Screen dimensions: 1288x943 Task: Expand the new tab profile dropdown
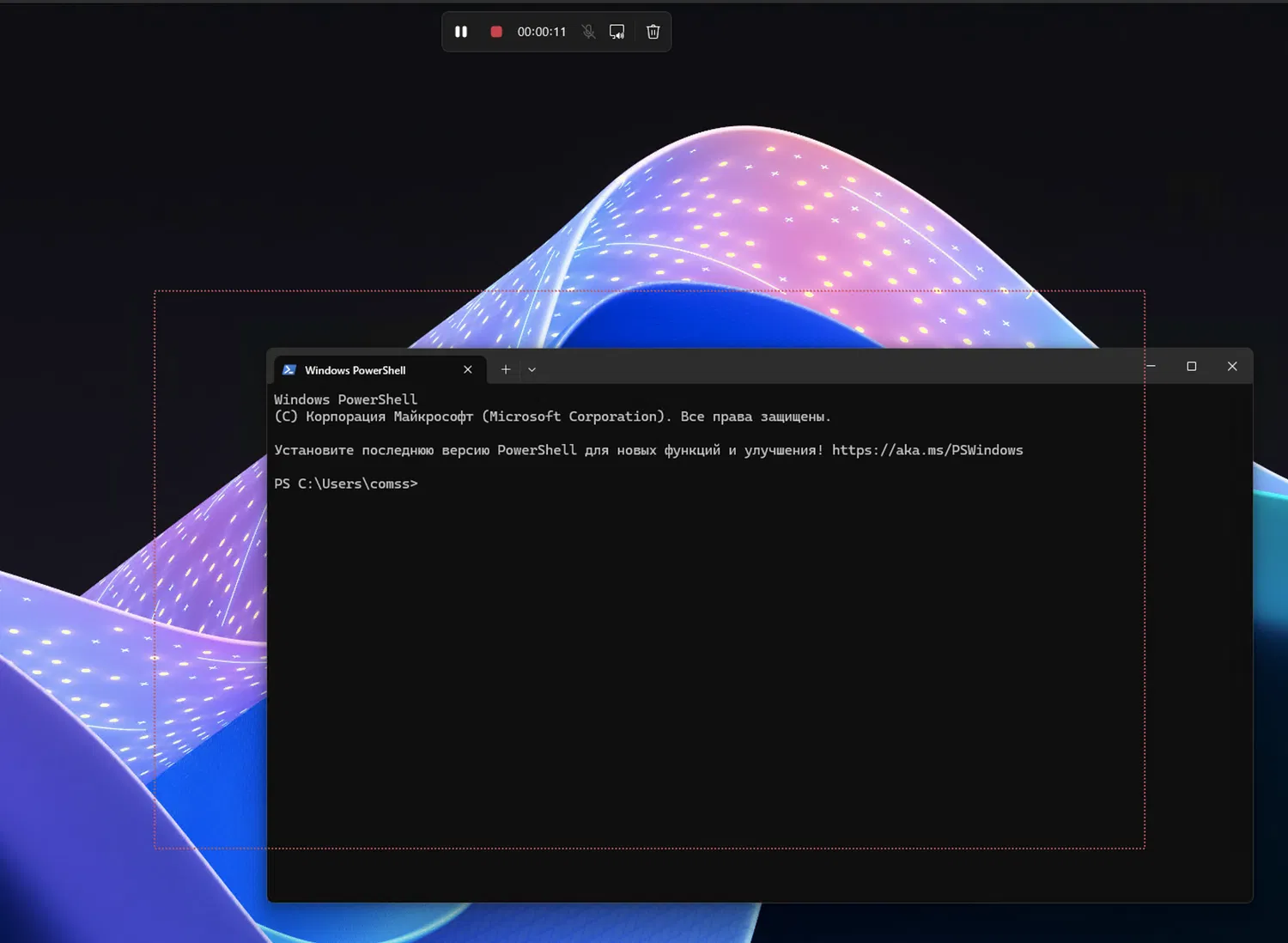tap(532, 369)
